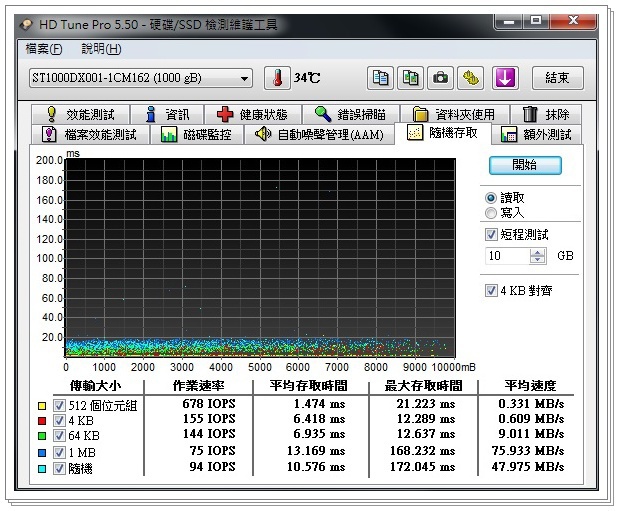Click the short stroke GB value field
Viewport: 619px width, 511px height.
pyautogui.click(x=507, y=256)
